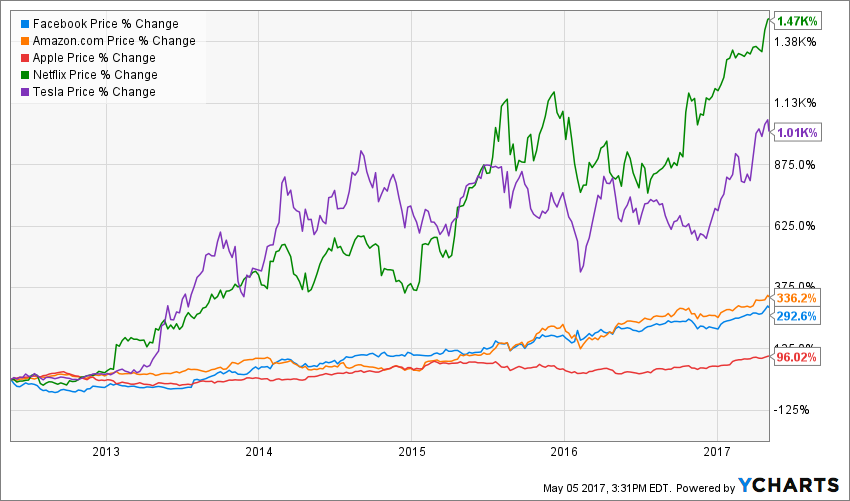The image size is (850, 501).
Task: Click the 2015 x-axis year label
Action: pyautogui.click(x=411, y=451)
